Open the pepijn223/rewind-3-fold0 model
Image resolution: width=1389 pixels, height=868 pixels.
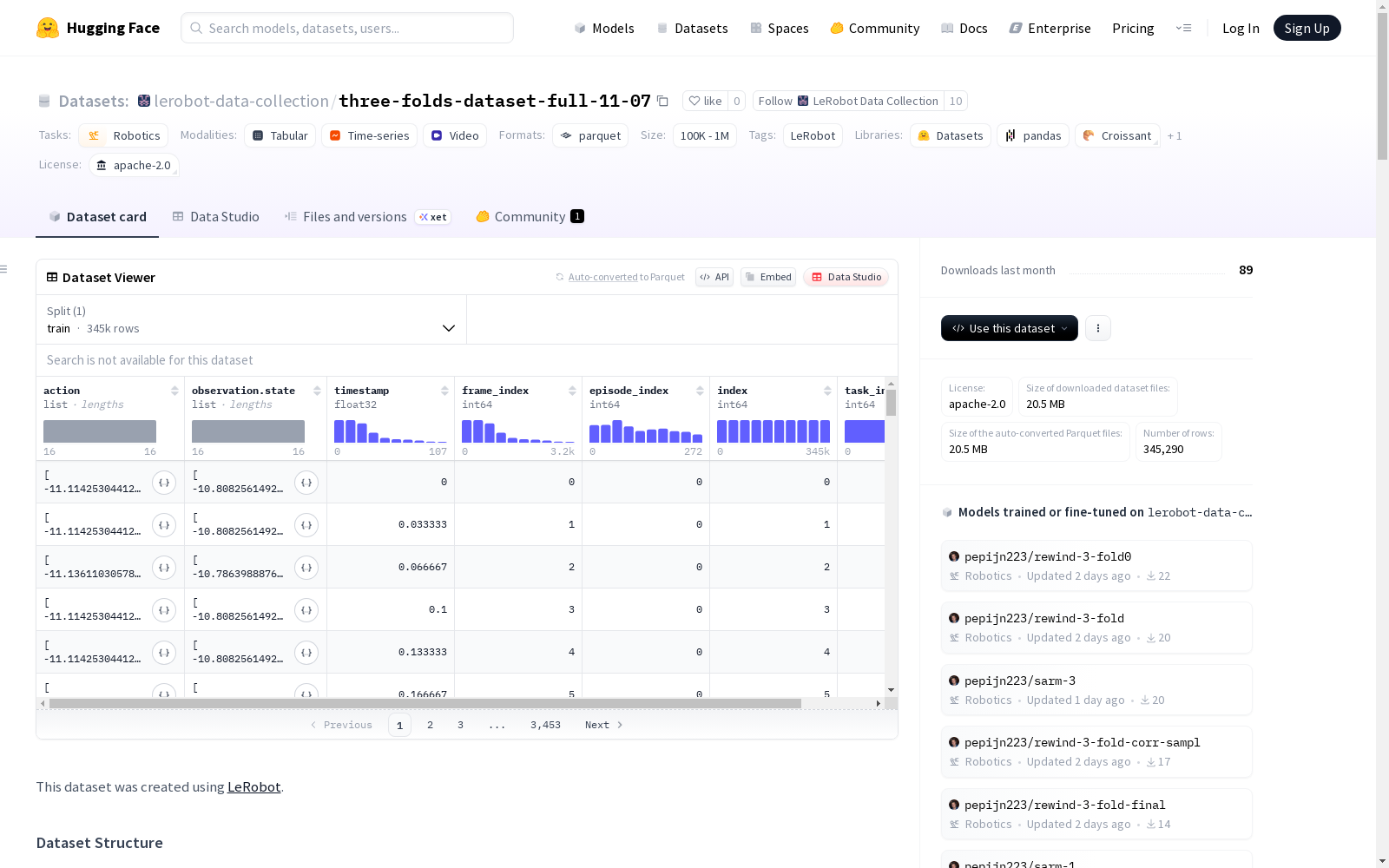click(1096, 565)
